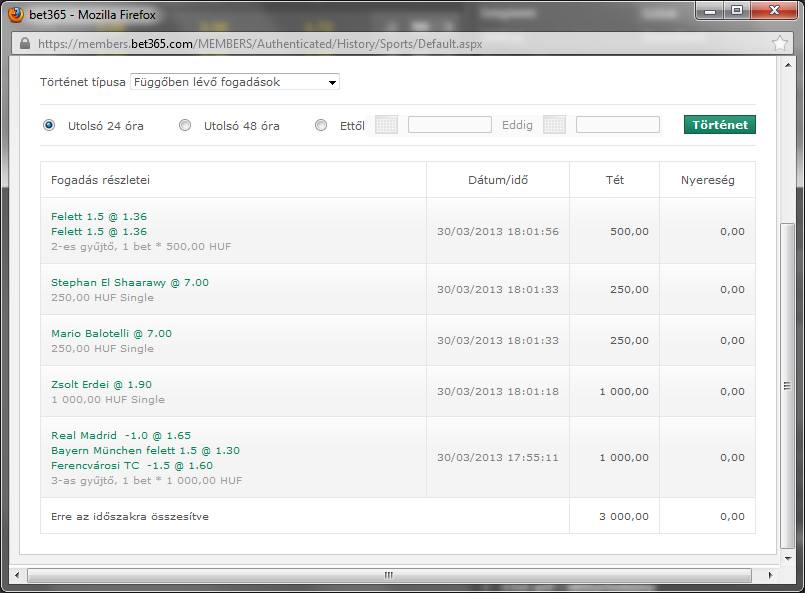Open the Történet típusa dropdown
The height and width of the screenshot is (593, 805).
click(x=235, y=82)
